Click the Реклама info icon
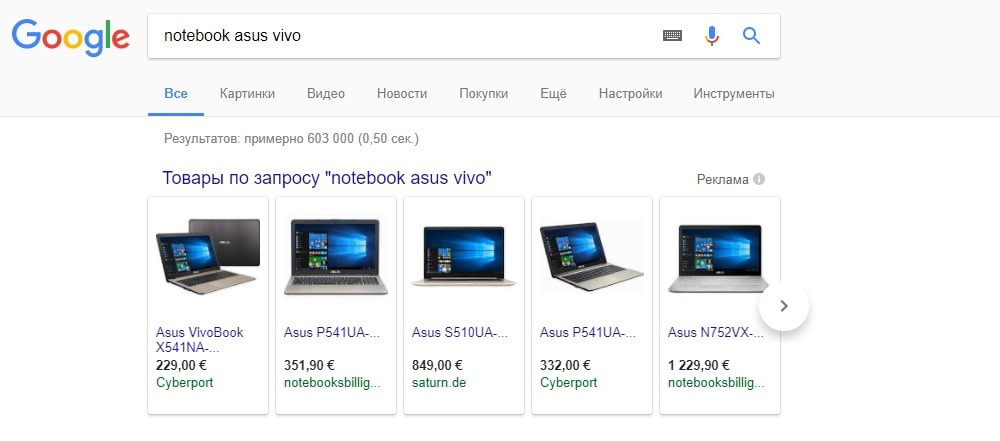Image resolution: width=1000 pixels, height=441 pixels. coord(759,179)
